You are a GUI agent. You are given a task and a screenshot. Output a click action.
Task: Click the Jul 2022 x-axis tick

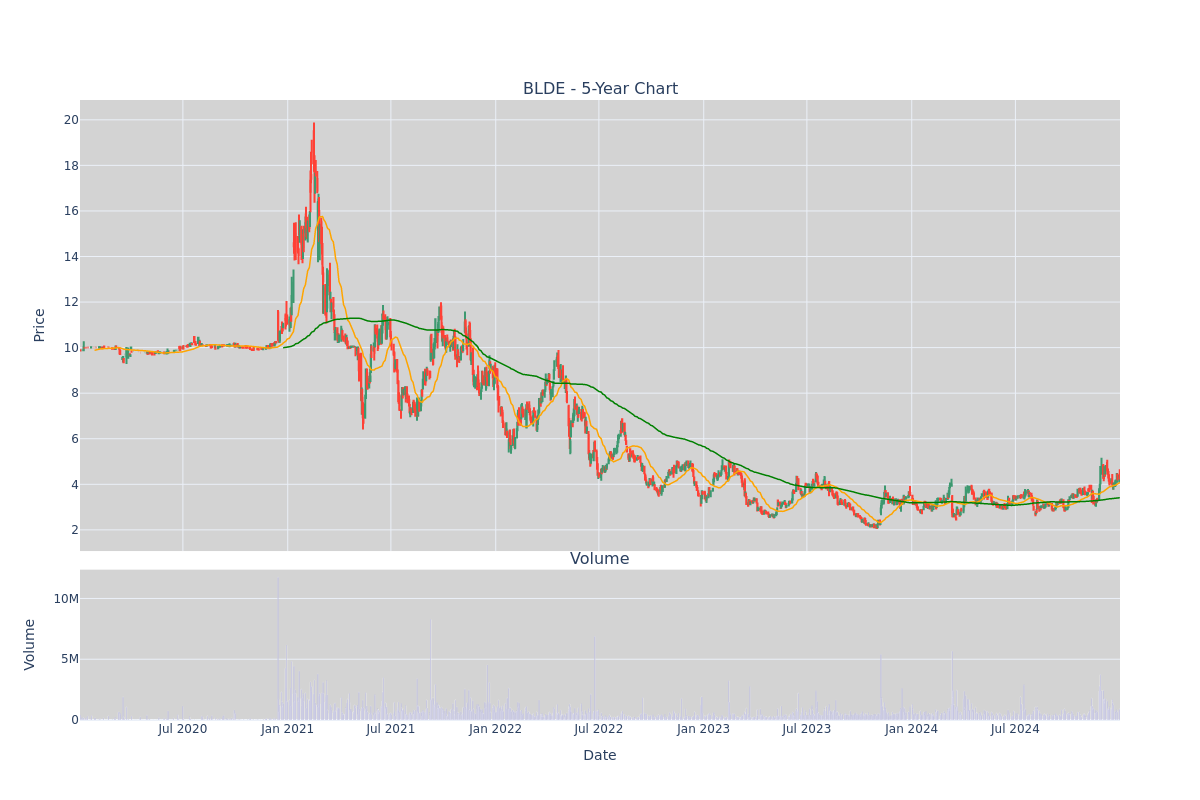(x=599, y=729)
